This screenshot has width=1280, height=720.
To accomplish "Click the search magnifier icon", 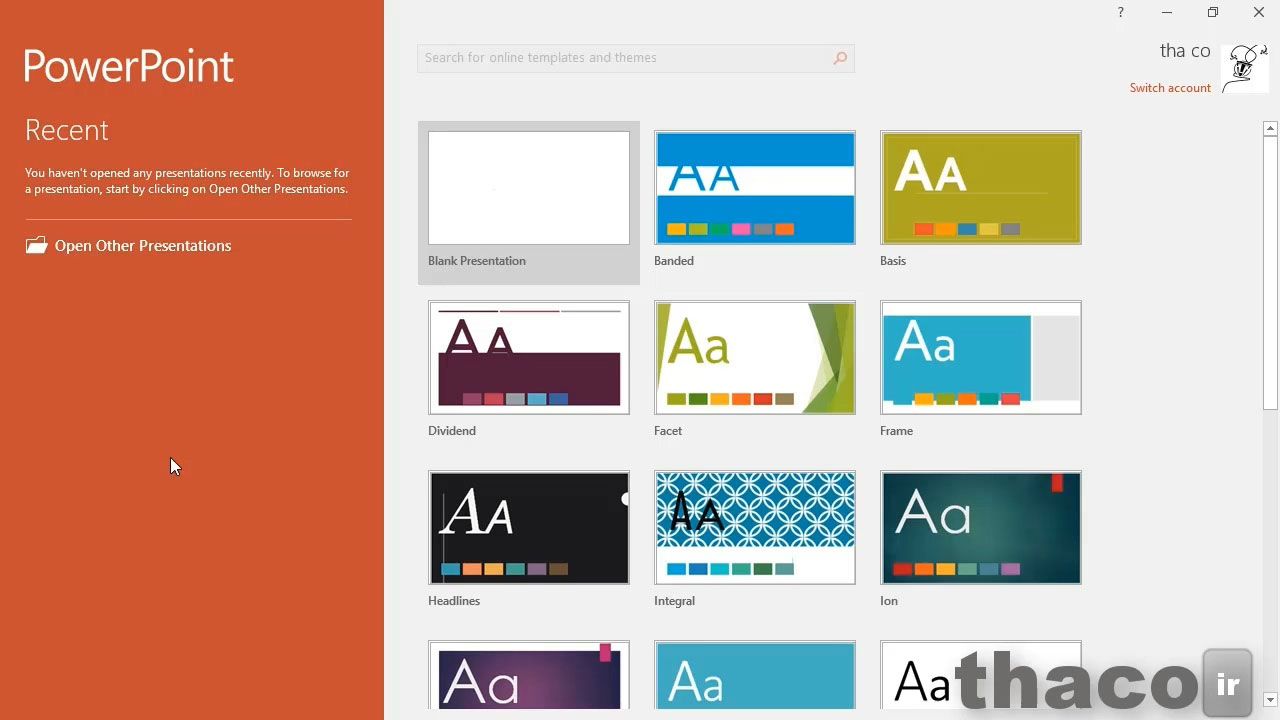I will coord(840,58).
